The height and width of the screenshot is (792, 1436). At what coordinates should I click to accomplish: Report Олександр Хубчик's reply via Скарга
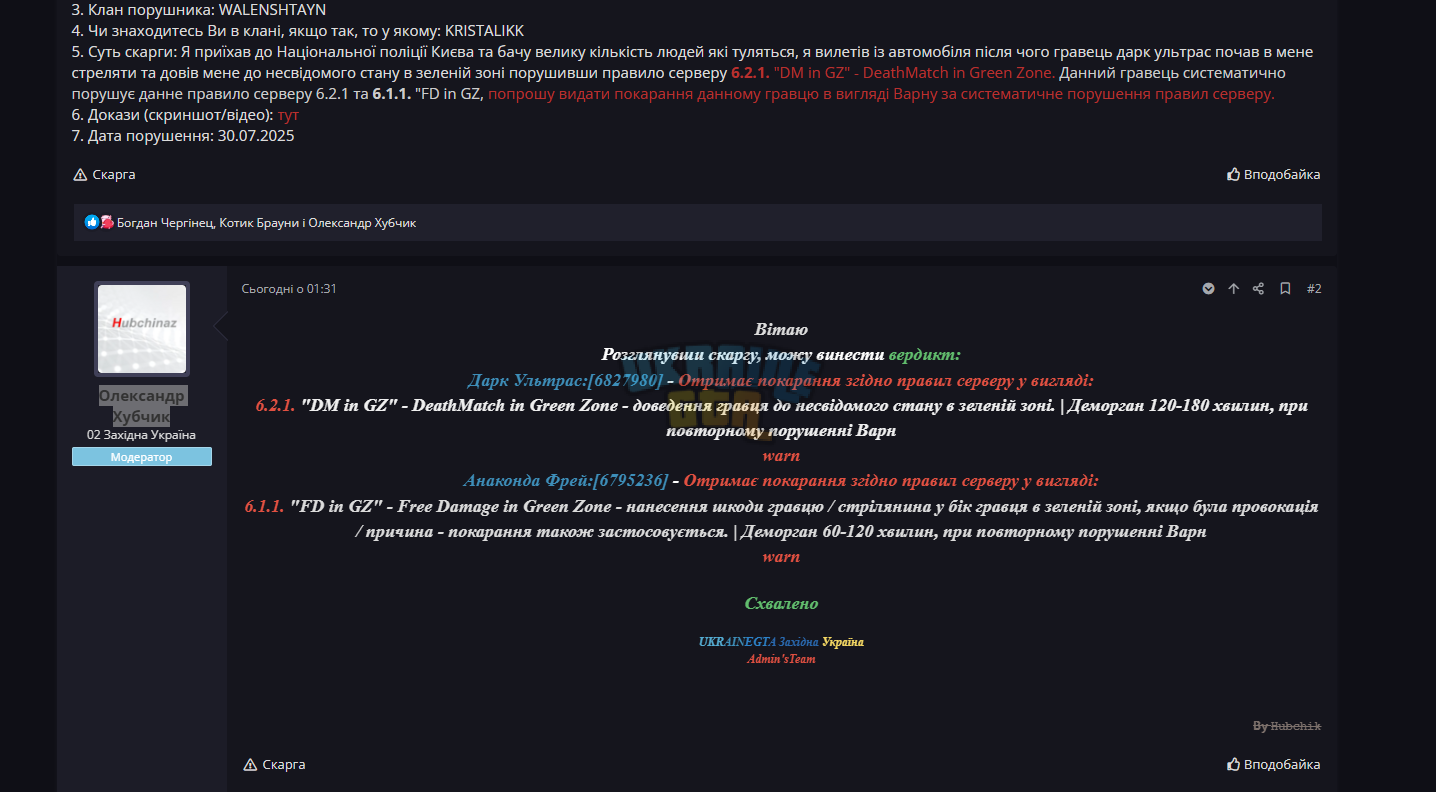pyautogui.click(x=274, y=764)
